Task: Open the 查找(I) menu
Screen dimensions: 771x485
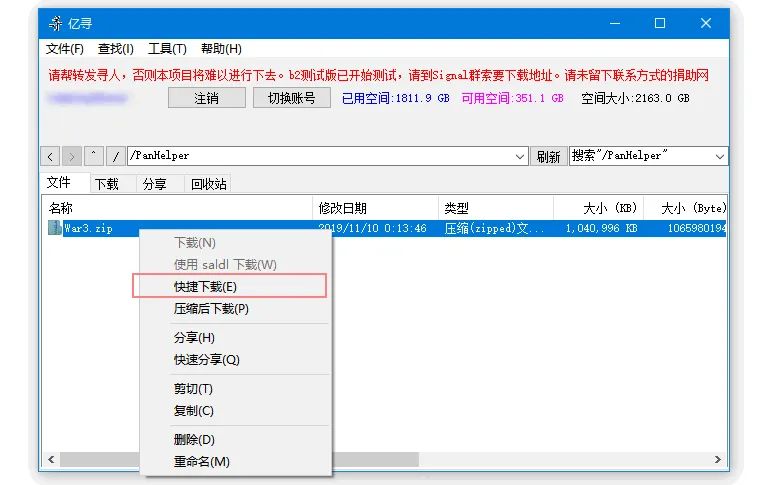Action: point(116,49)
